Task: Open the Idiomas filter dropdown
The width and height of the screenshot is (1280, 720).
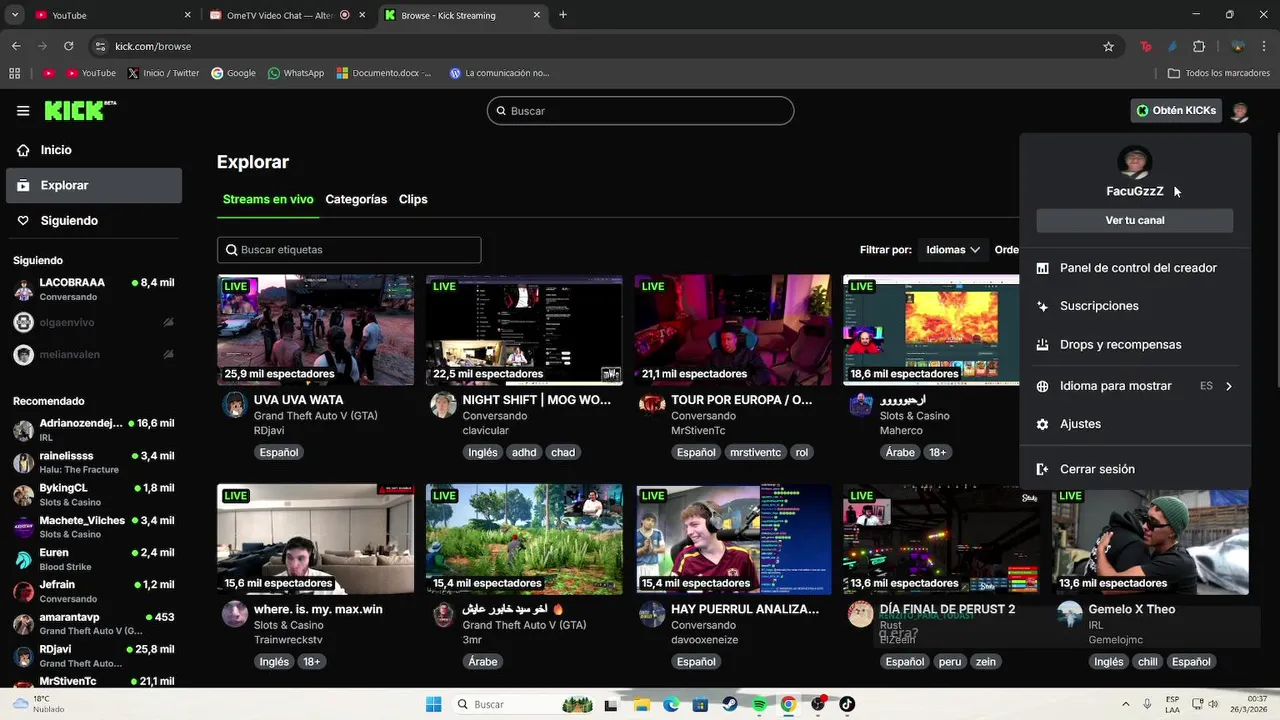Action: 952,250
